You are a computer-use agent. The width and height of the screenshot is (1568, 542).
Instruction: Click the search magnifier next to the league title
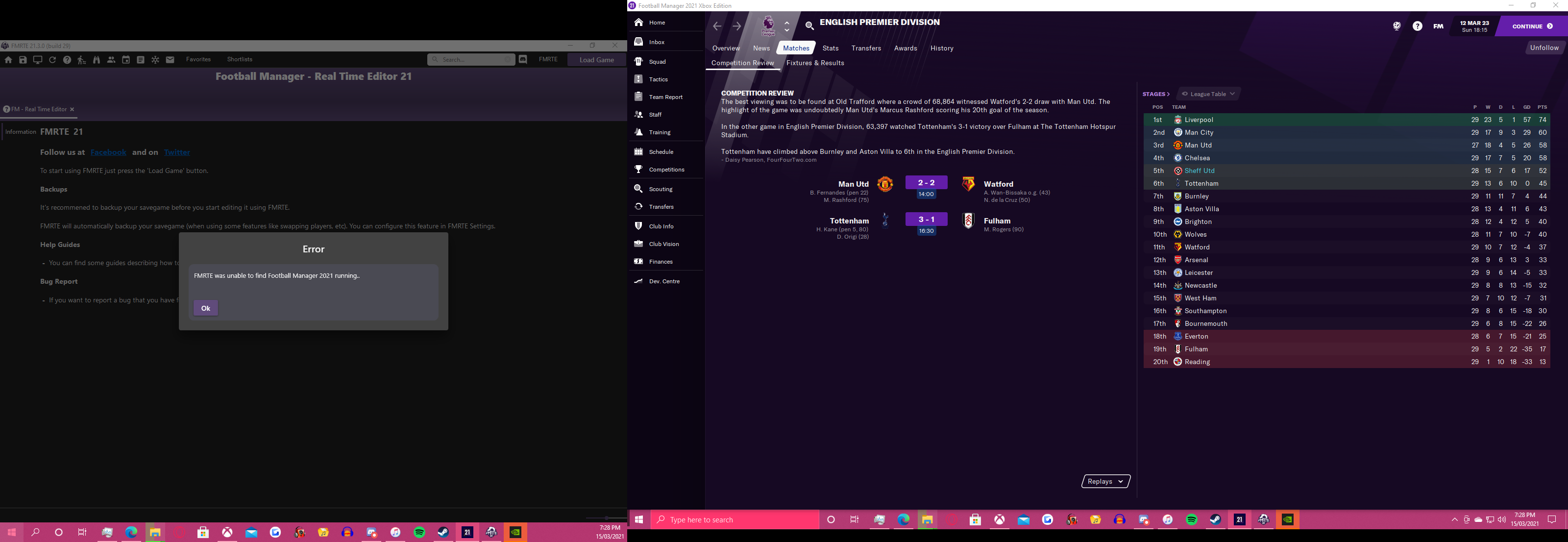click(x=809, y=25)
